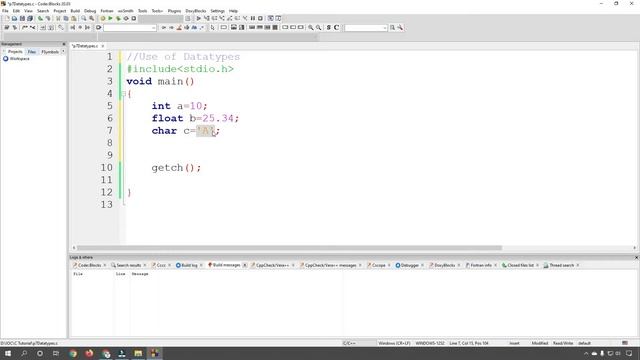The height and width of the screenshot is (360, 640).
Task: Click the Stop debugger icon
Action: click(260, 18)
